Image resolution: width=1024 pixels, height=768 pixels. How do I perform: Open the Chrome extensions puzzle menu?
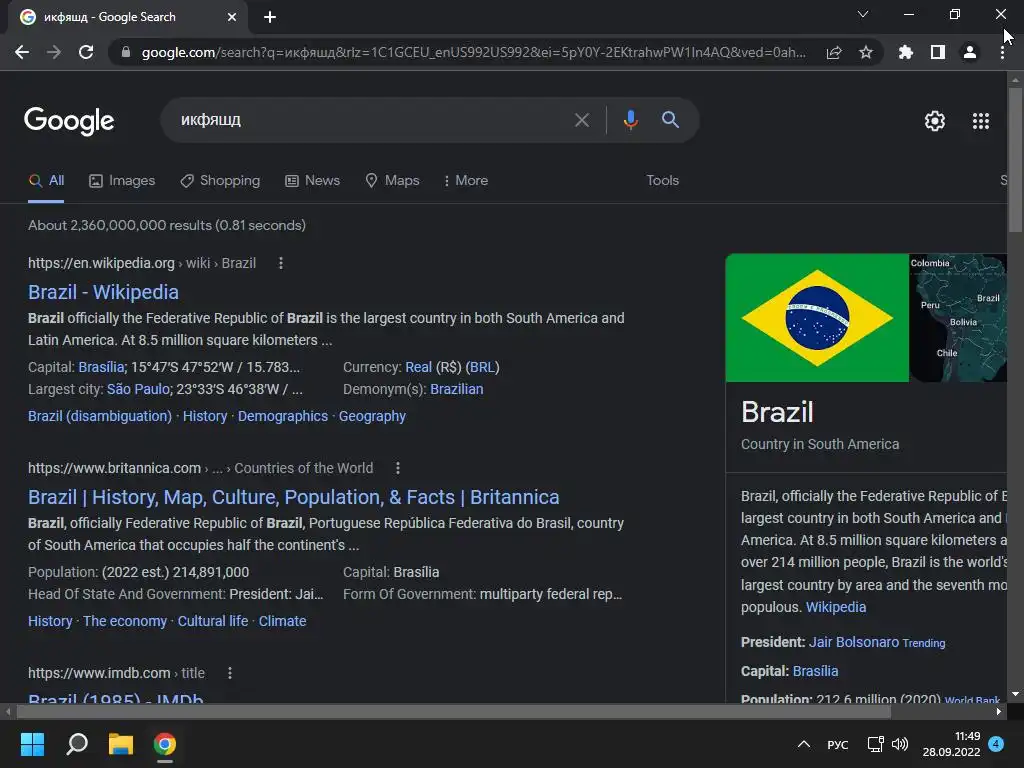(x=906, y=52)
